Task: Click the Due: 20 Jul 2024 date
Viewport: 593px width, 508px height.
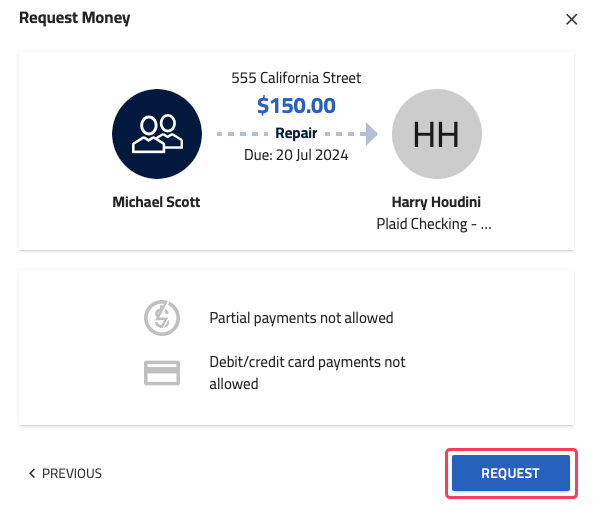Action: coord(296,155)
